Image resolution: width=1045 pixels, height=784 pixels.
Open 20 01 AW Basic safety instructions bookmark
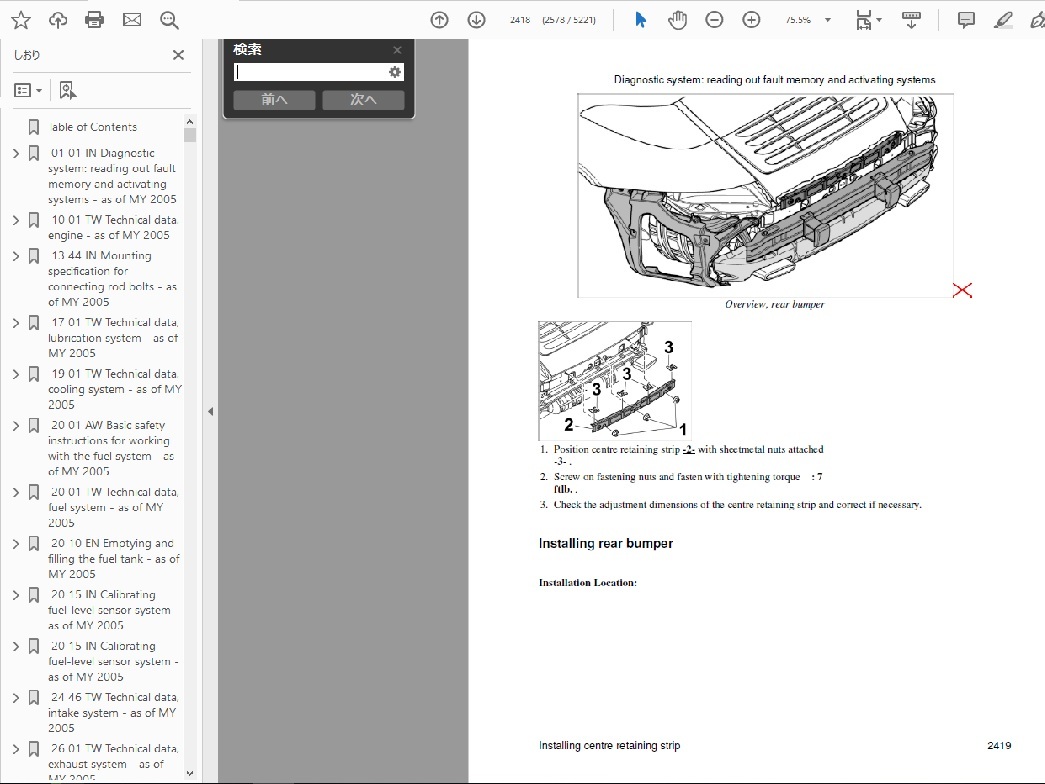tap(111, 448)
